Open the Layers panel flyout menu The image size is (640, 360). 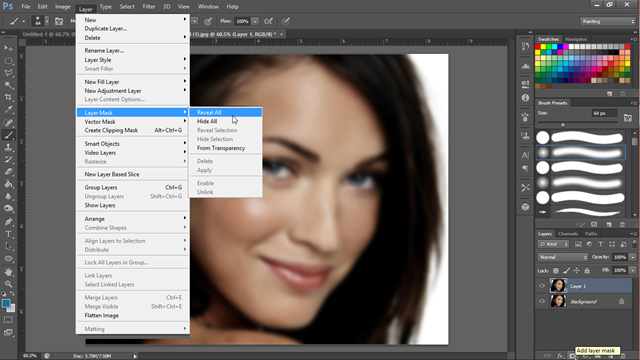(x=633, y=234)
